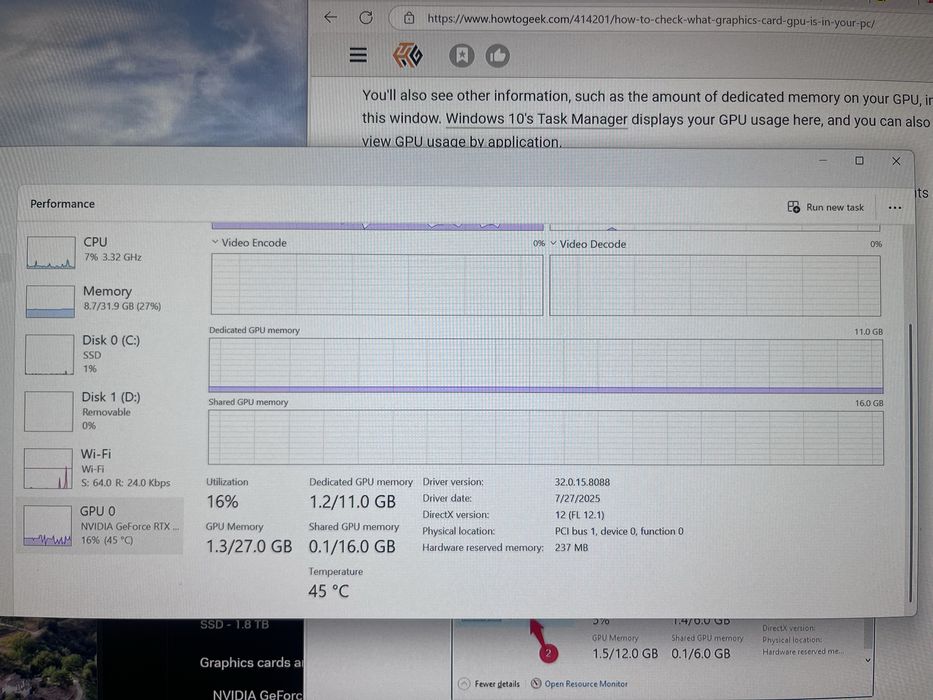Viewport: 933px width, 700px height.
Task: Select Disk 0 (C:) in sidebar
Action: (x=101, y=354)
